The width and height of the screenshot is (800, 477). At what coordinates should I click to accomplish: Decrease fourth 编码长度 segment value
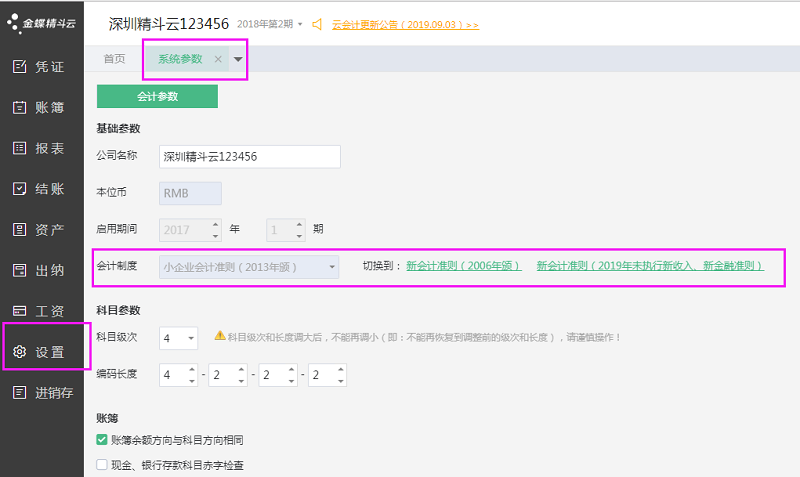click(x=340, y=381)
